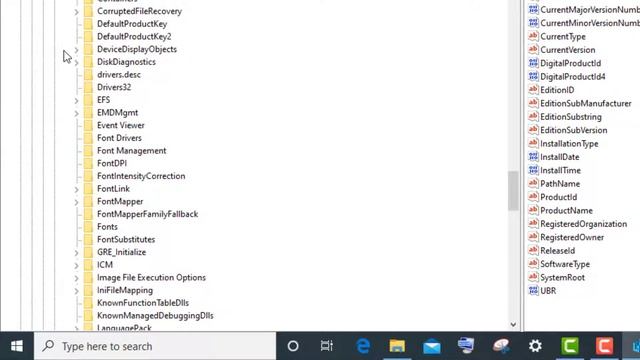Click the DigitalProductId4 binary value icon
The height and width of the screenshot is (360, 640).
click(x=533, y=76)
